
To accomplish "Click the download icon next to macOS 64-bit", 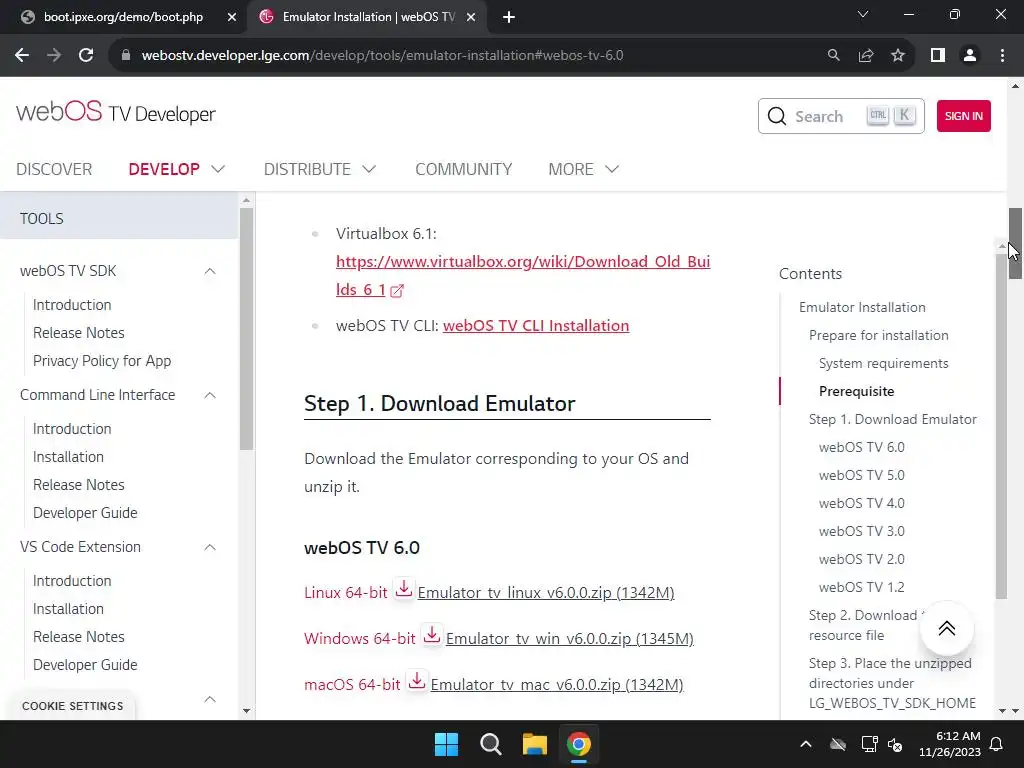I will 417,681.
